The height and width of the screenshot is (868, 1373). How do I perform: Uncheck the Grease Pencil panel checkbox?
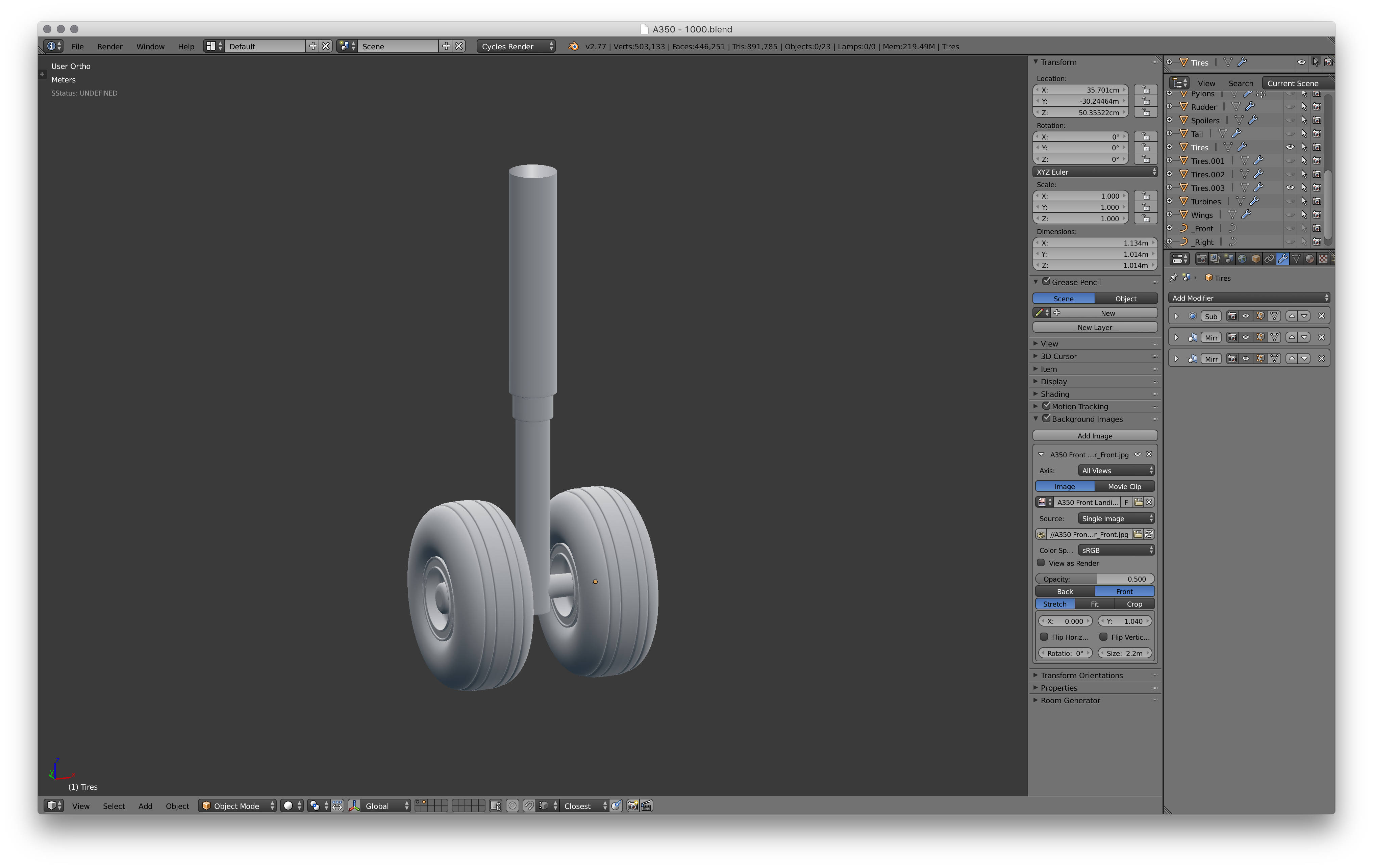pos(1046,282)
